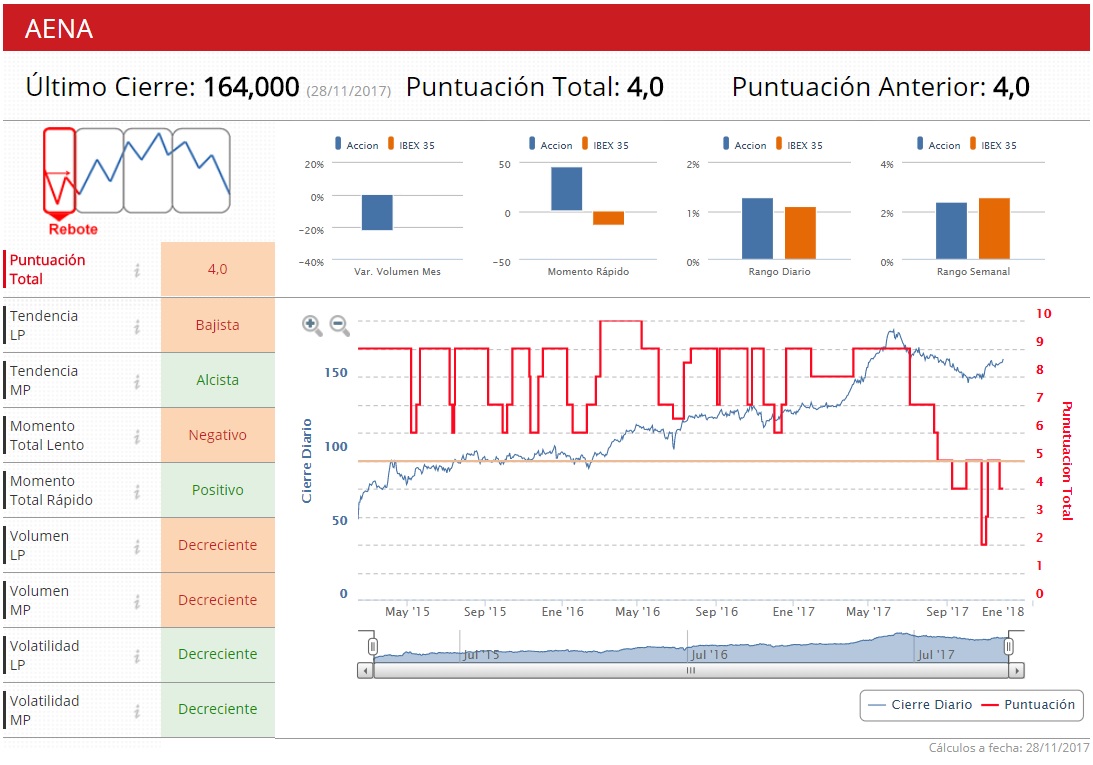The height and width of the screenshot is (765, 1093).
Task: Click the Bajista value for Tendencia LP
Action: 217,325
